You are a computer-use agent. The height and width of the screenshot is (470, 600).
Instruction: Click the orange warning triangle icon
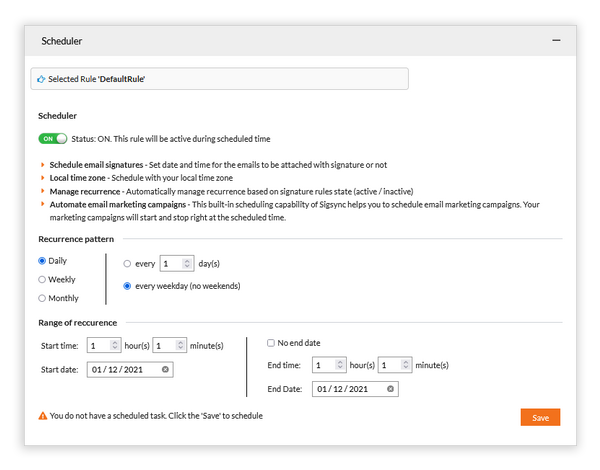tap(43, 415)
